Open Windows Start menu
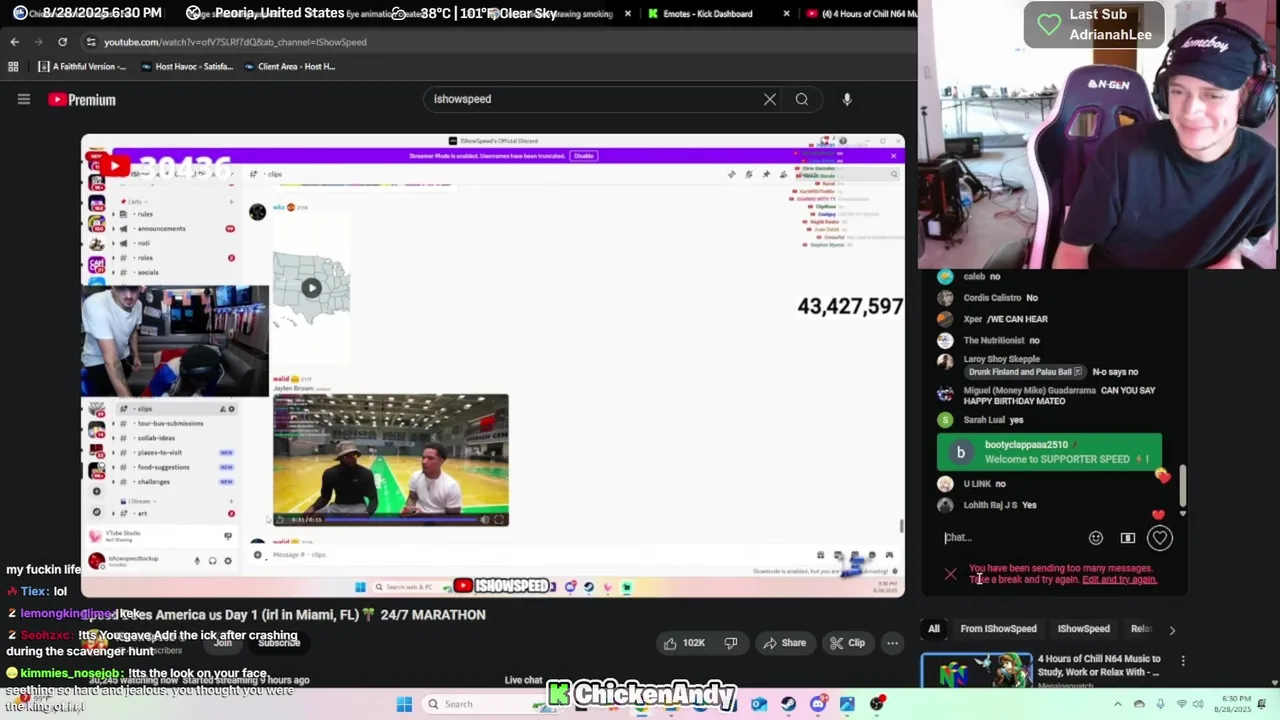Viewport: 1280px width, 720px height. coord(404,704)
